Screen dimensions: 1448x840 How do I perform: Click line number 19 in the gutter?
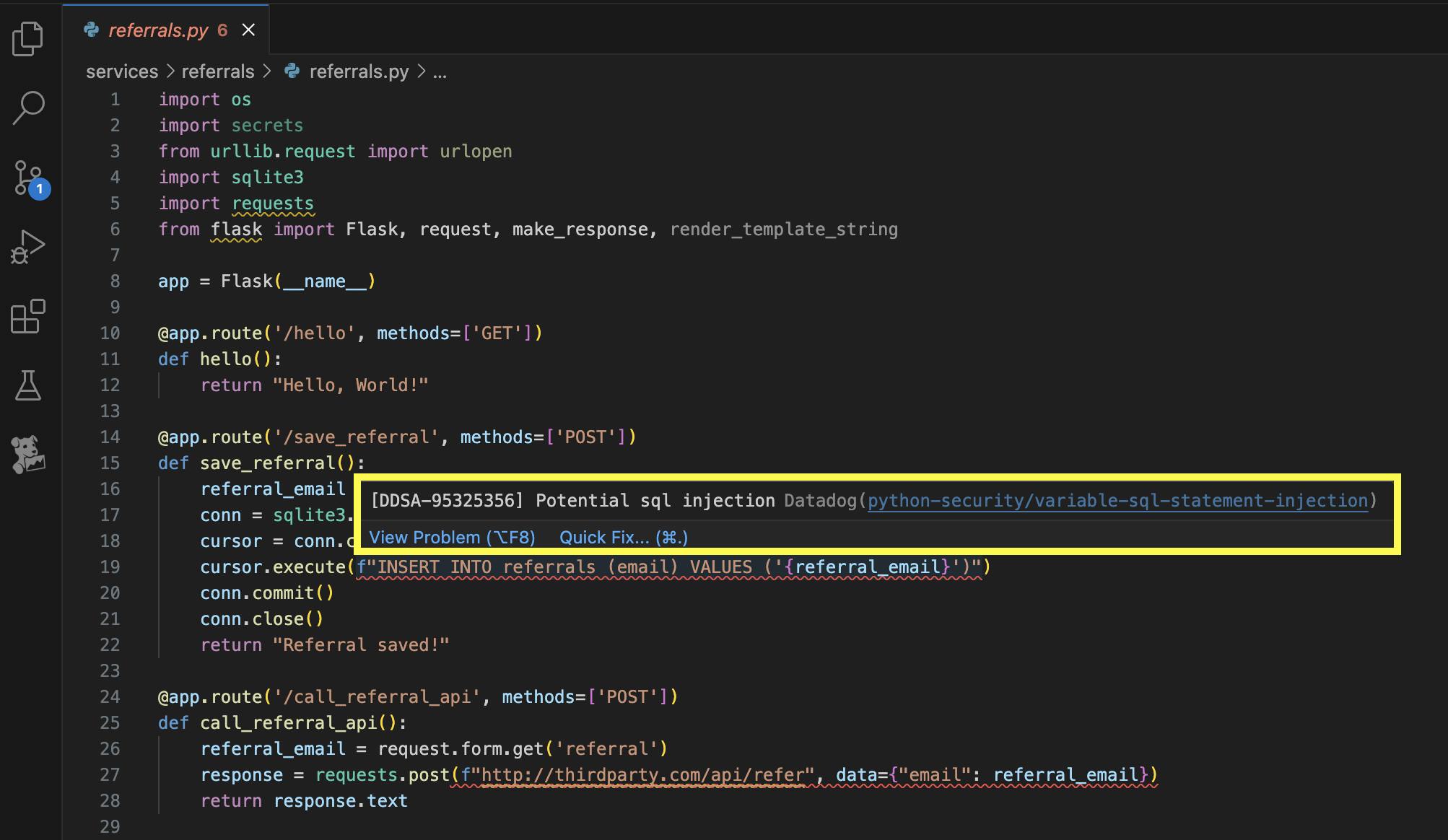pyautogui.click(x=110, y=566)
